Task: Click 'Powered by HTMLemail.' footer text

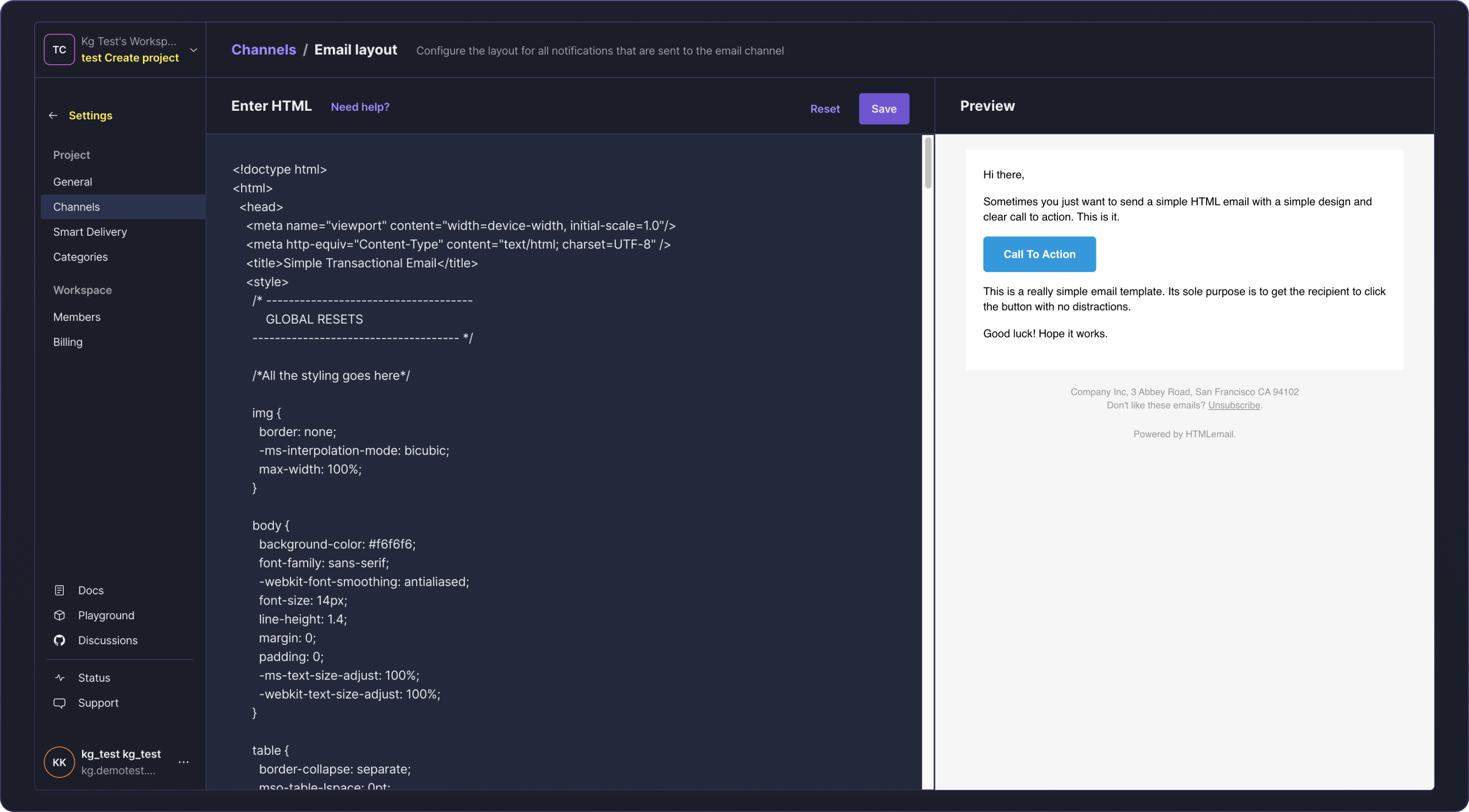Action: 1184,434
